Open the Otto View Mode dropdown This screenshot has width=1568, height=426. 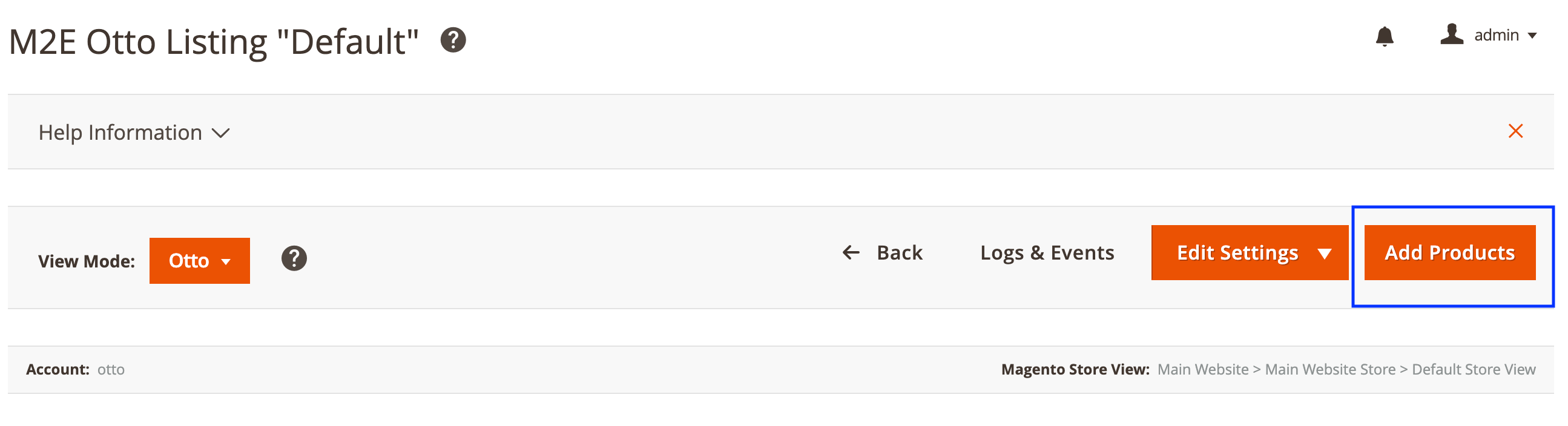click(199, 260)
